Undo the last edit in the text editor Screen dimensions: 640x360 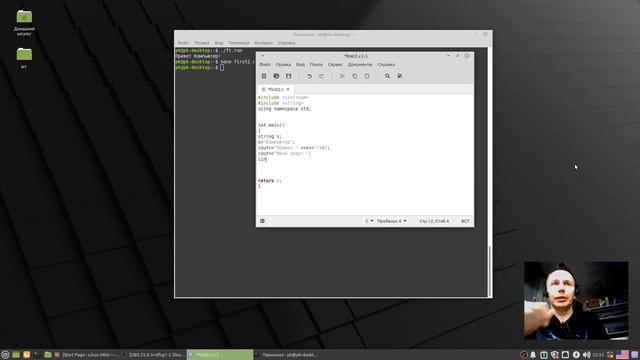(x=309, y=76)
